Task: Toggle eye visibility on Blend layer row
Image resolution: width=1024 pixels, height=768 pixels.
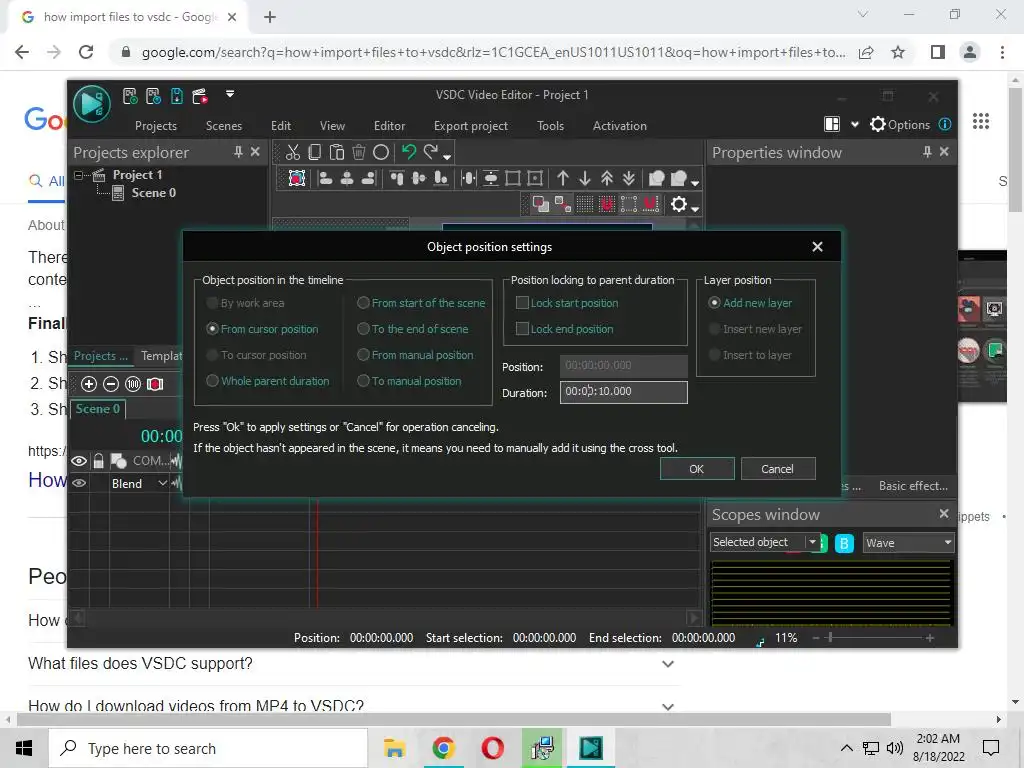Action: (x=78, y=483)
